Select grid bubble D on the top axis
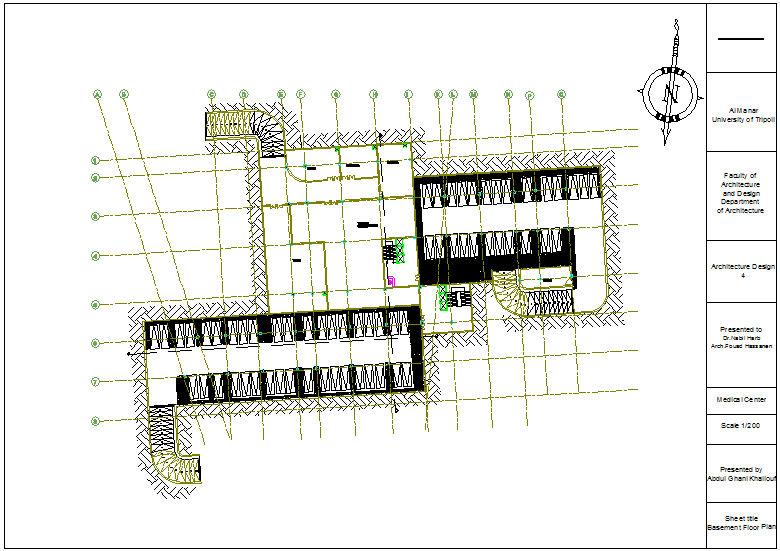 click(243, 94)
